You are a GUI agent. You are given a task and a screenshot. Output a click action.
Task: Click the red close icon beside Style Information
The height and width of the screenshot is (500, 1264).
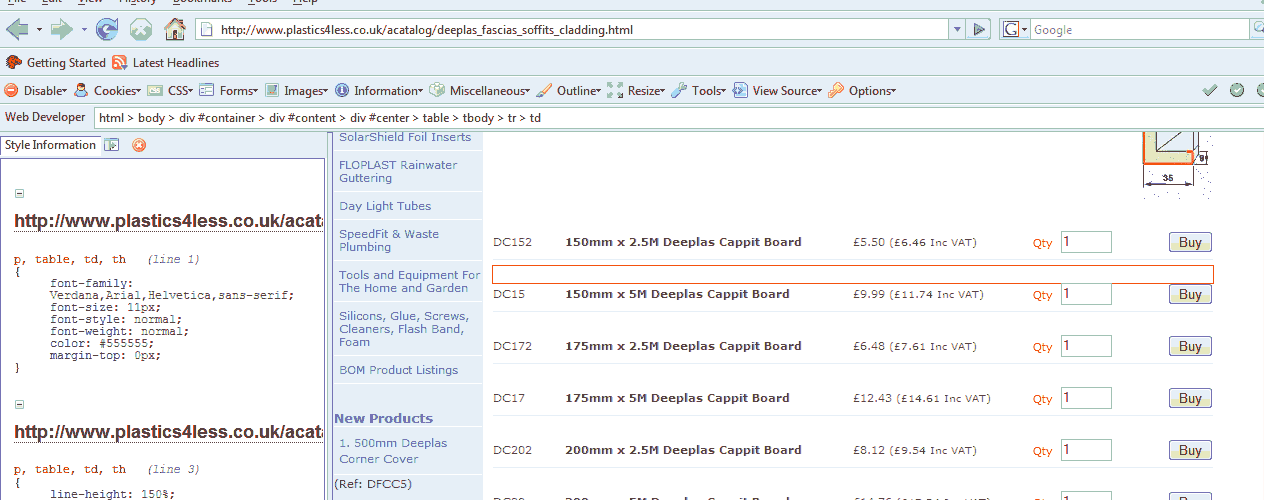point(139,145)
